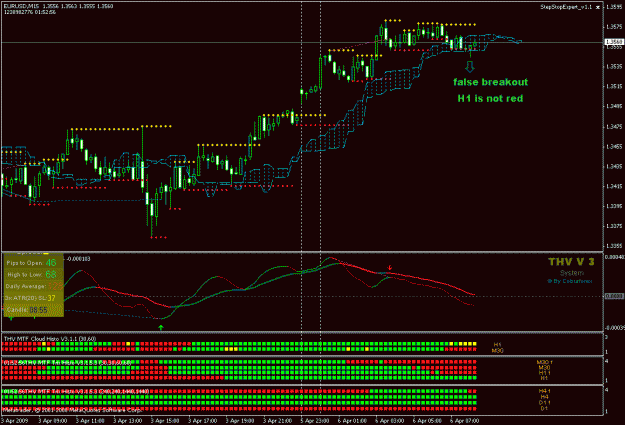625x425 pixels.
Task: Click the Daily Average row in info box
Action: click(x=34, y=286)
